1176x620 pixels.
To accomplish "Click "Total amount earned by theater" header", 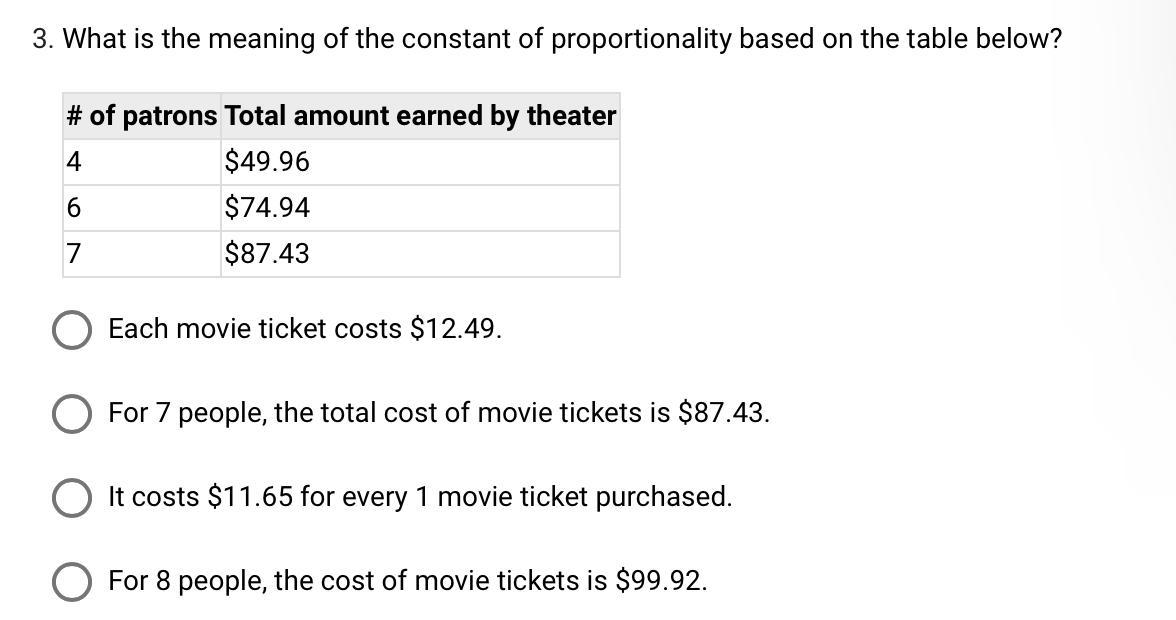I will [420, 116].
